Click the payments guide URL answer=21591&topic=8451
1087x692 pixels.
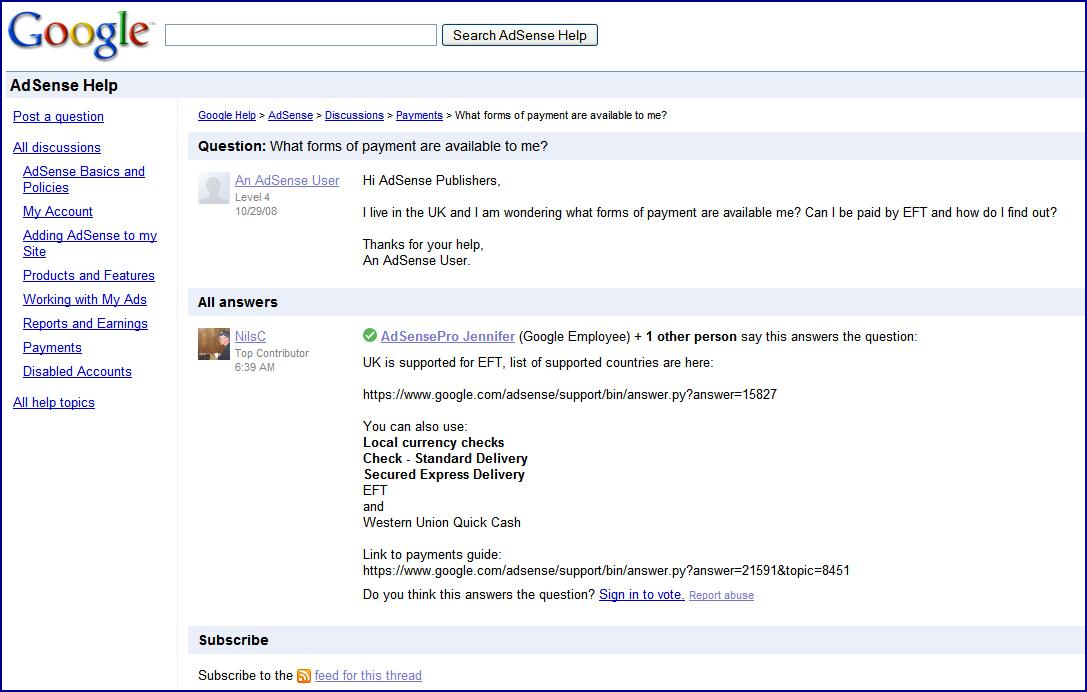[x=607, y=571]
